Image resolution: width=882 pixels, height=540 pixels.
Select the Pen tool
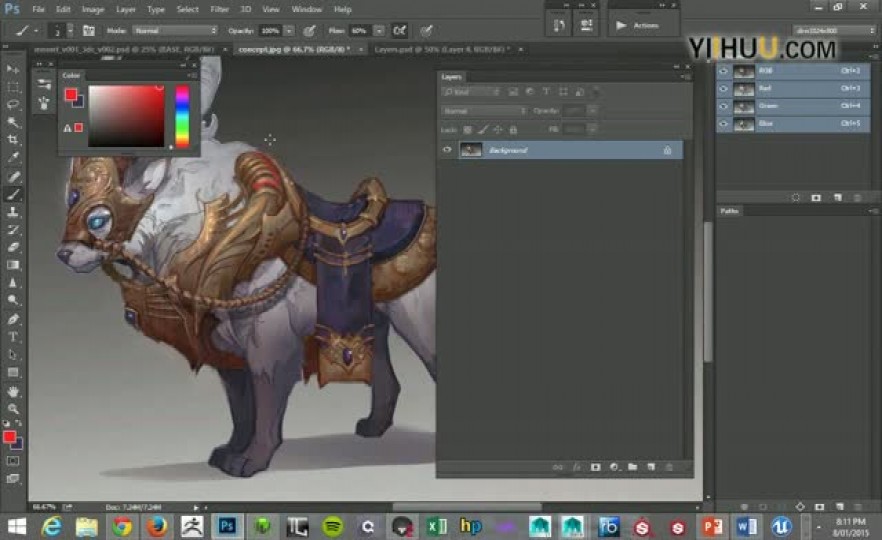click(12, 319)
